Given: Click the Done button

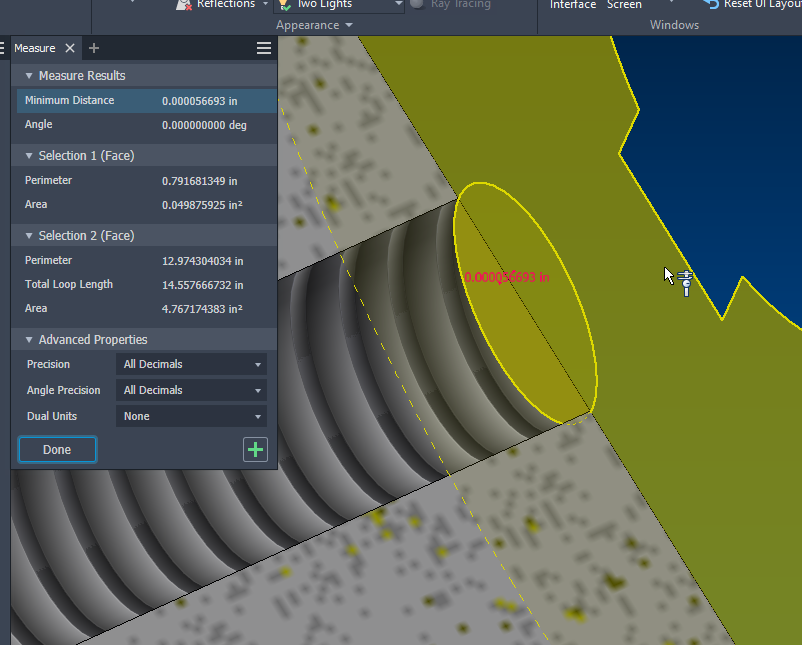Looking at the screenshot, I should point(56,449).
